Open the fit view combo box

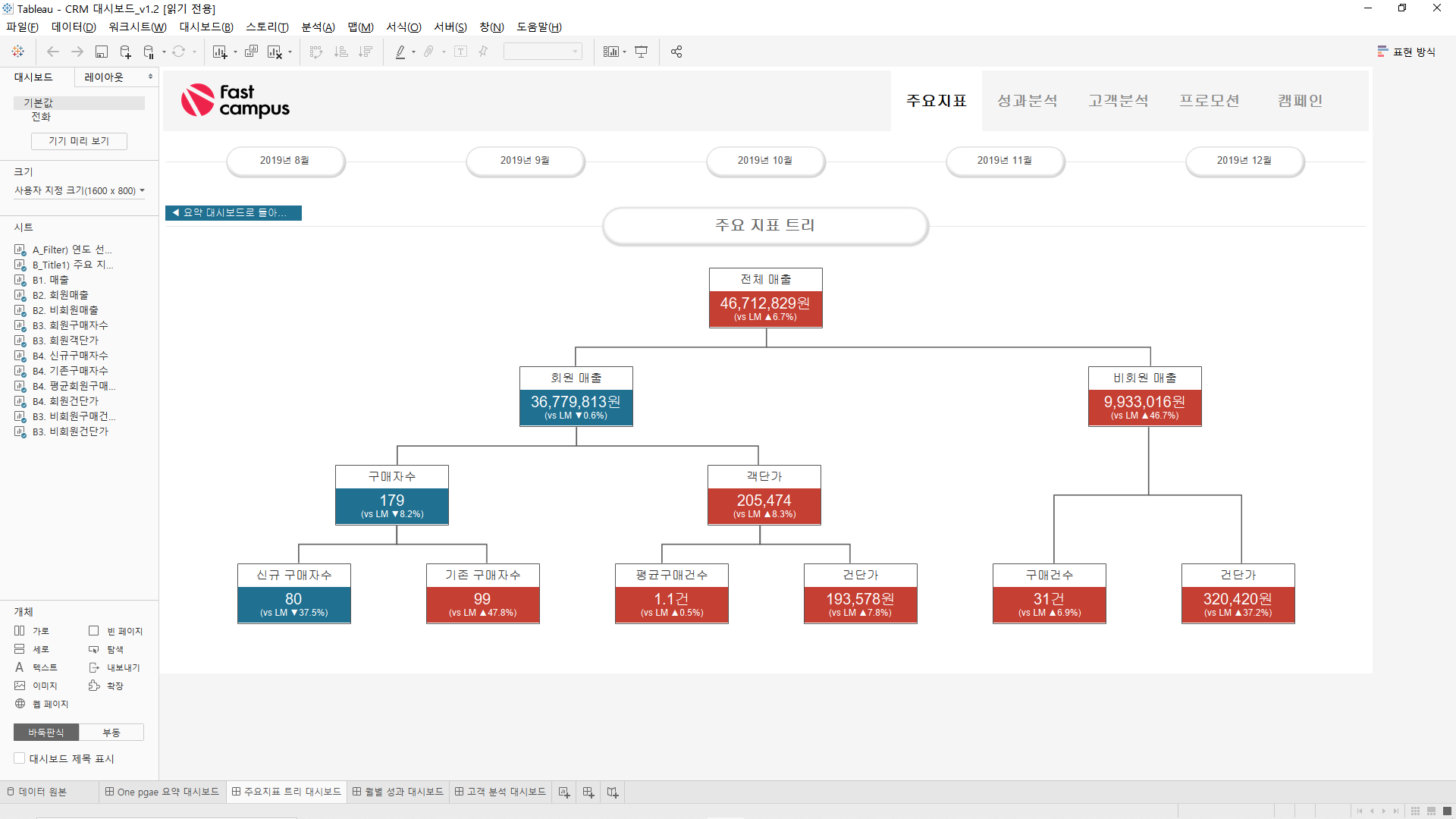(543, 52)
